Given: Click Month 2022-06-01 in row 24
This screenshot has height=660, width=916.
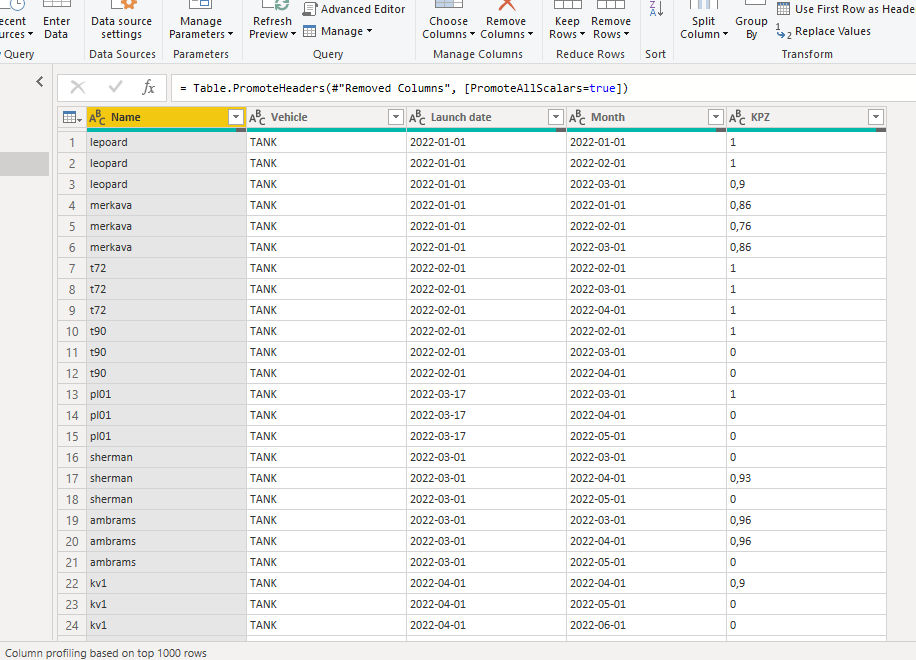Looking at the screenshot, I should click(646, 625).
